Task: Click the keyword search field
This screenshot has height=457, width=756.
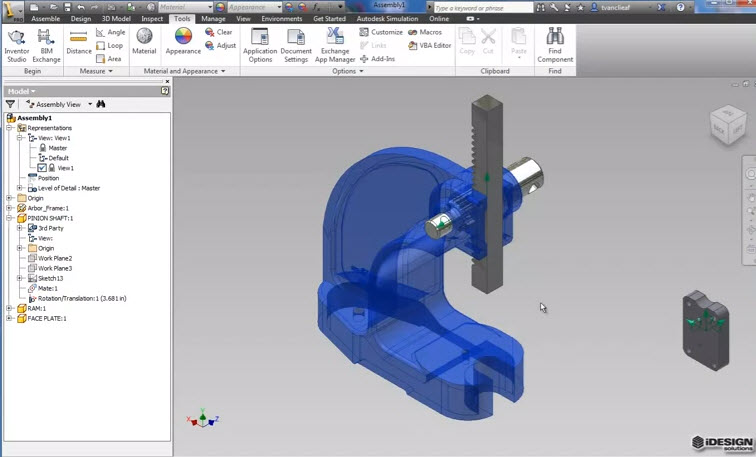Action: [483, 8]
